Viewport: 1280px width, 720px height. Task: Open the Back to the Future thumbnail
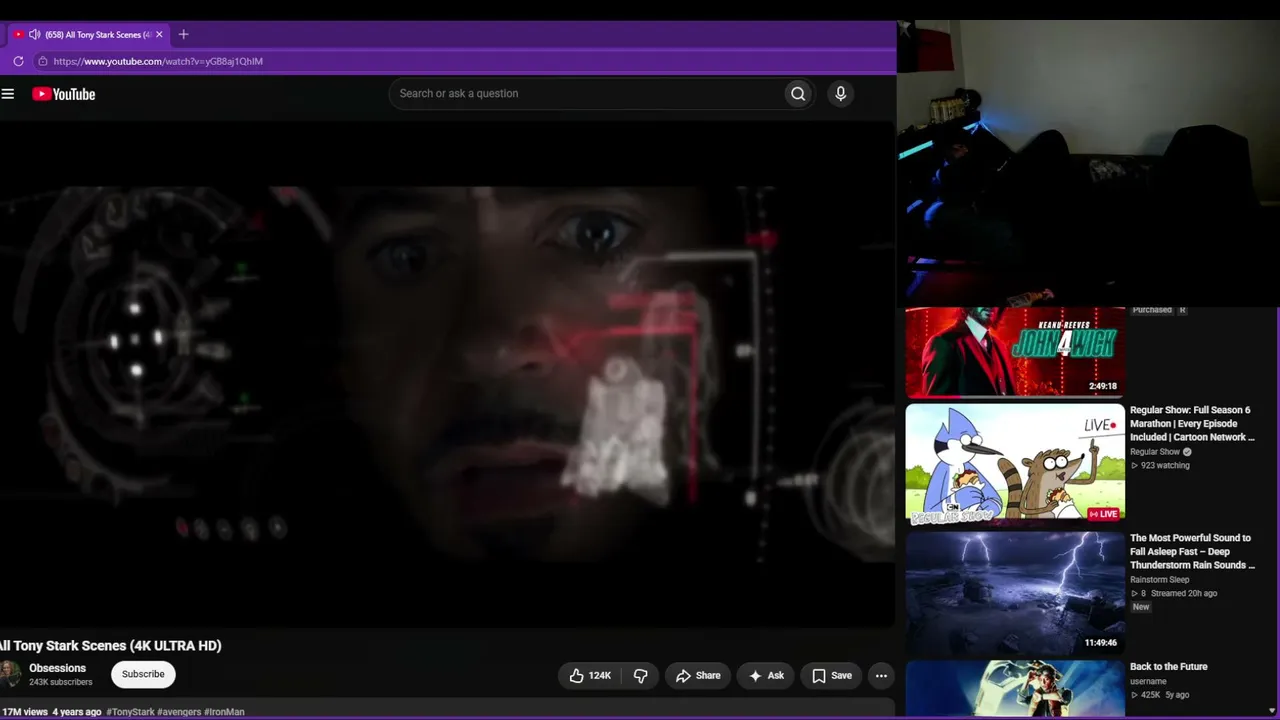[1015, 689]
